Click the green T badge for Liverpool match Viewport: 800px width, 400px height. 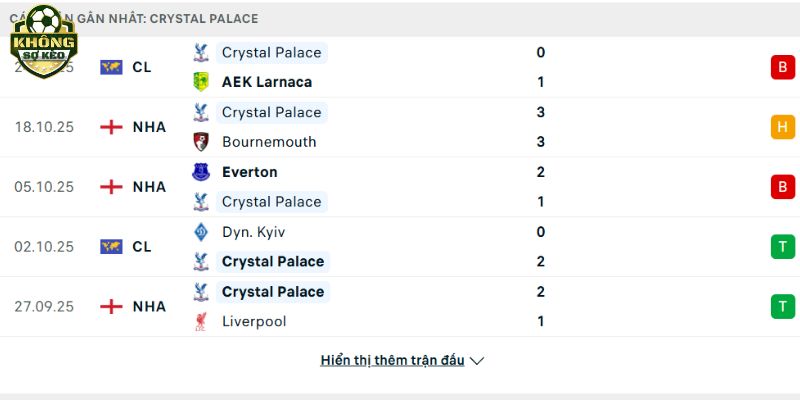click(782, 307)
